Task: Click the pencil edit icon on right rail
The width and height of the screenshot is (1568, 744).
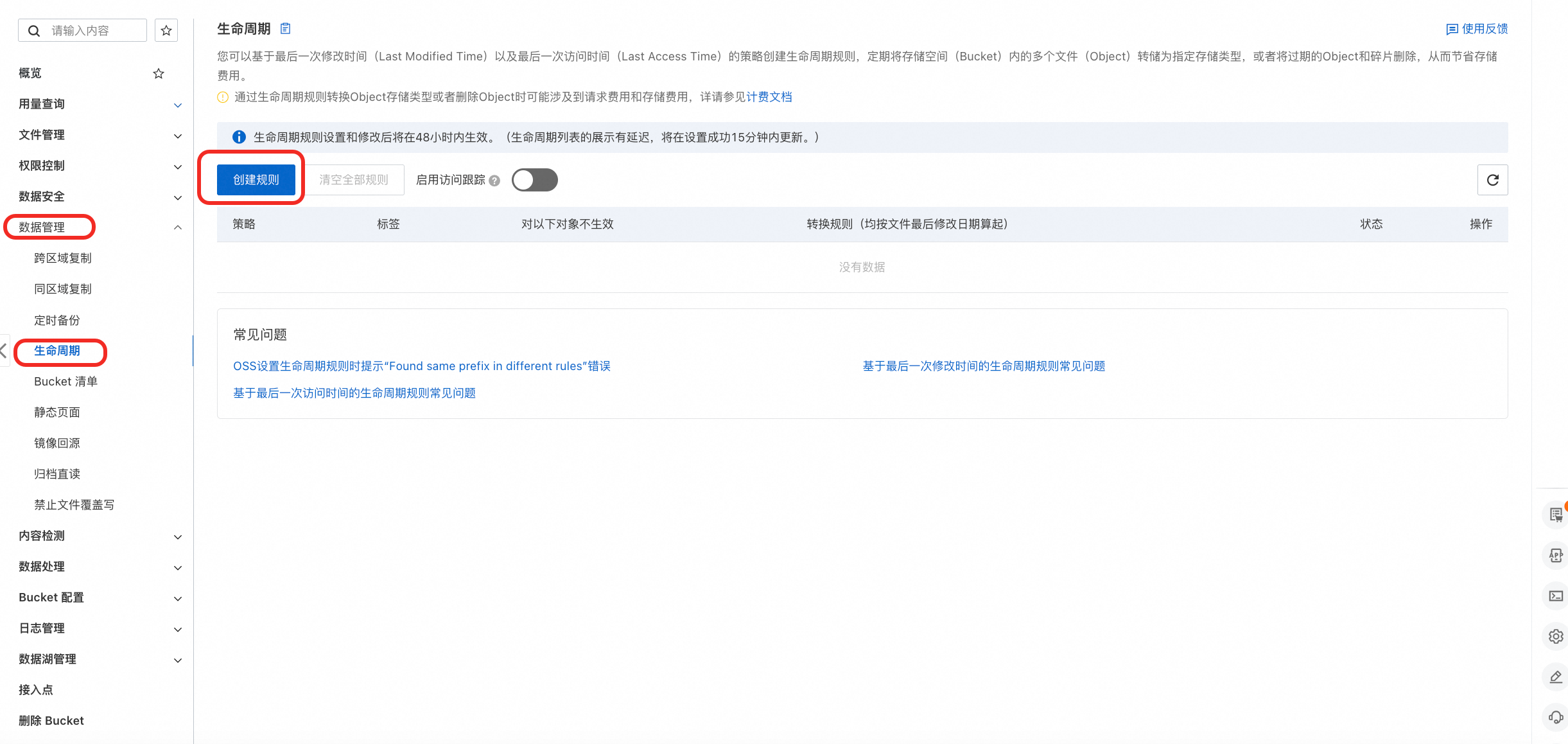Action: (1556, 677)
